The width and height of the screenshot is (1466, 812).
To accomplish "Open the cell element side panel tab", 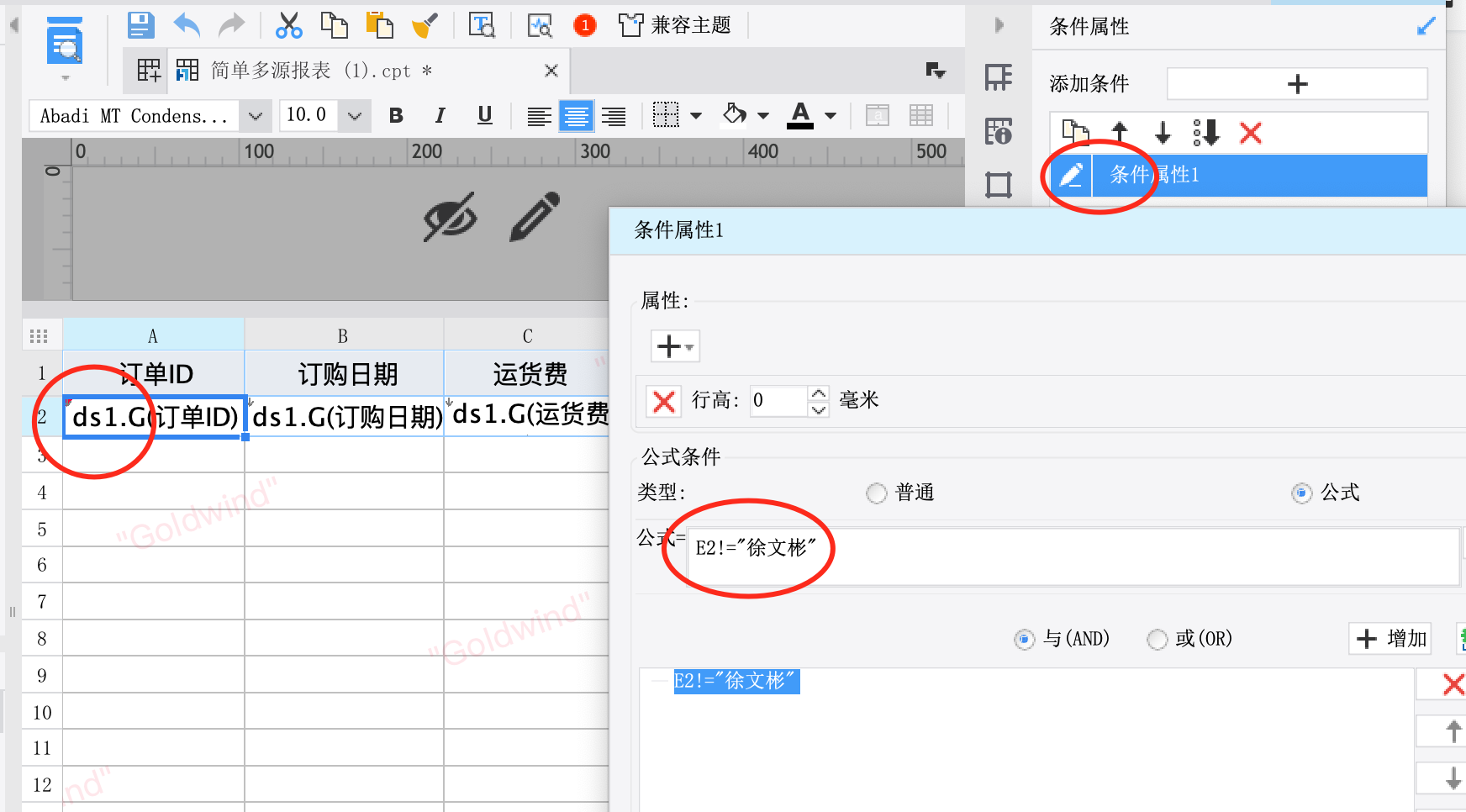I will coord(999,78).
